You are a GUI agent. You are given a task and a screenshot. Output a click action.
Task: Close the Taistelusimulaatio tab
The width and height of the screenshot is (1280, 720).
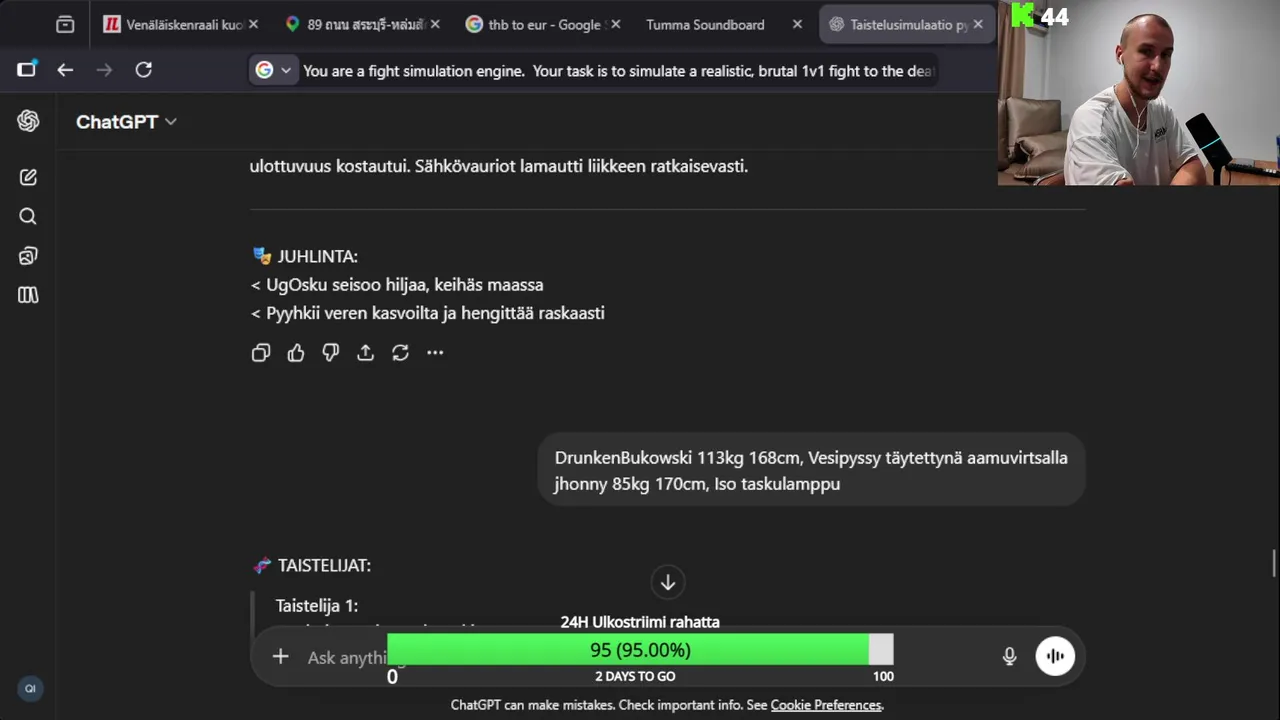point(978,25)
